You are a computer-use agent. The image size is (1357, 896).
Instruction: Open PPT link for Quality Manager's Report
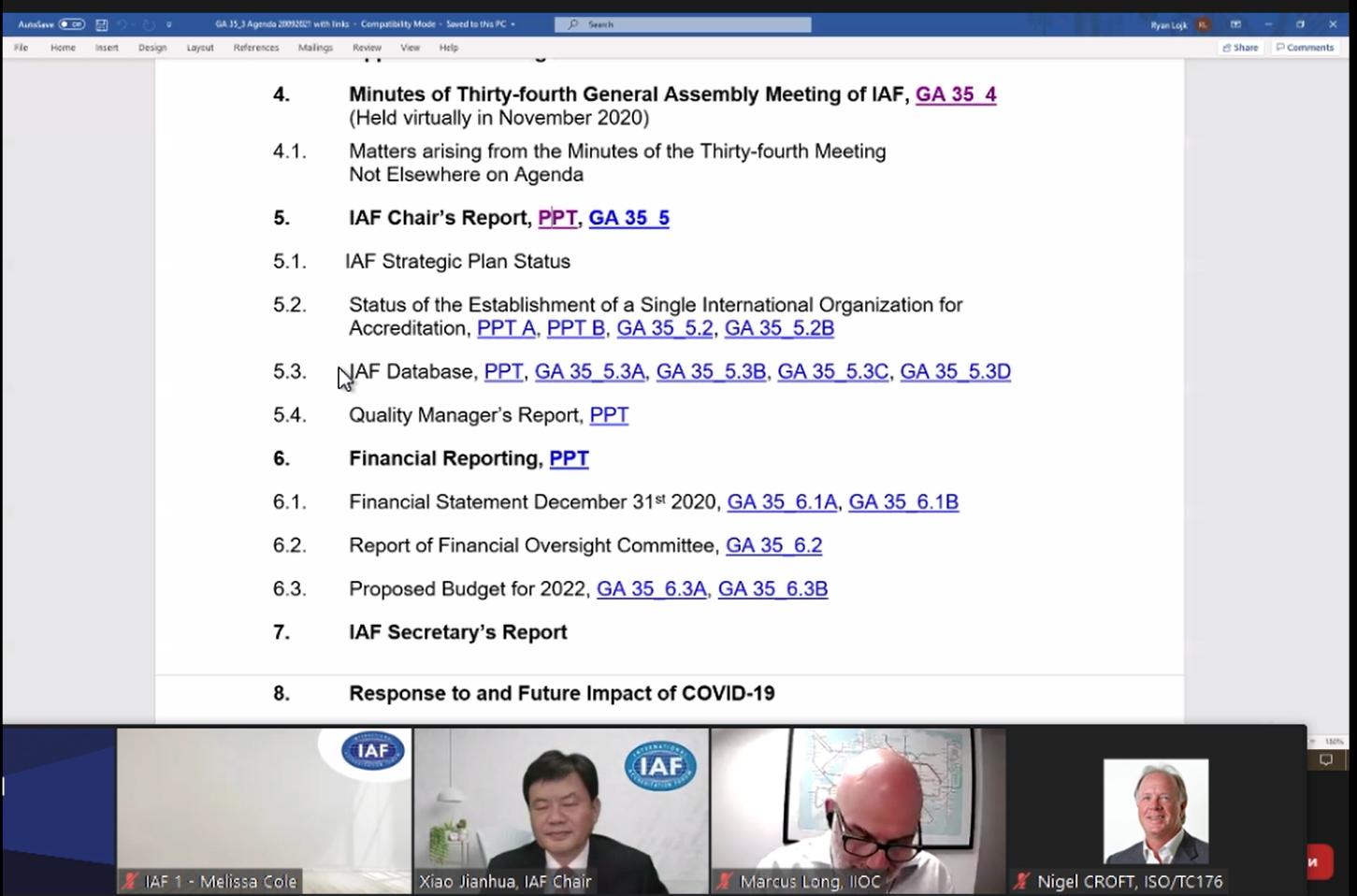609,415
